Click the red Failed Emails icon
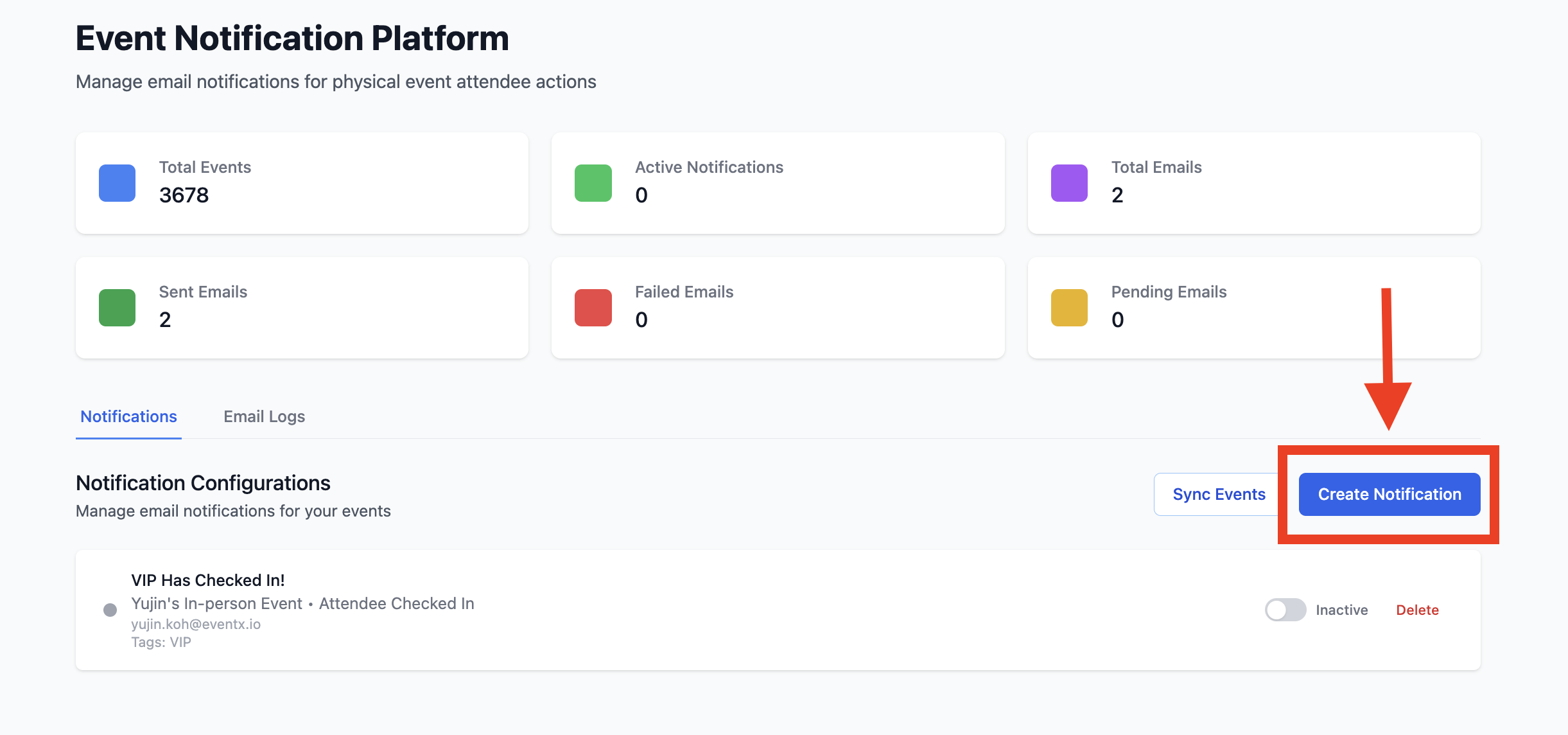Image resolution: width=1568 pixels, height=735 pixels. (593, 308)
